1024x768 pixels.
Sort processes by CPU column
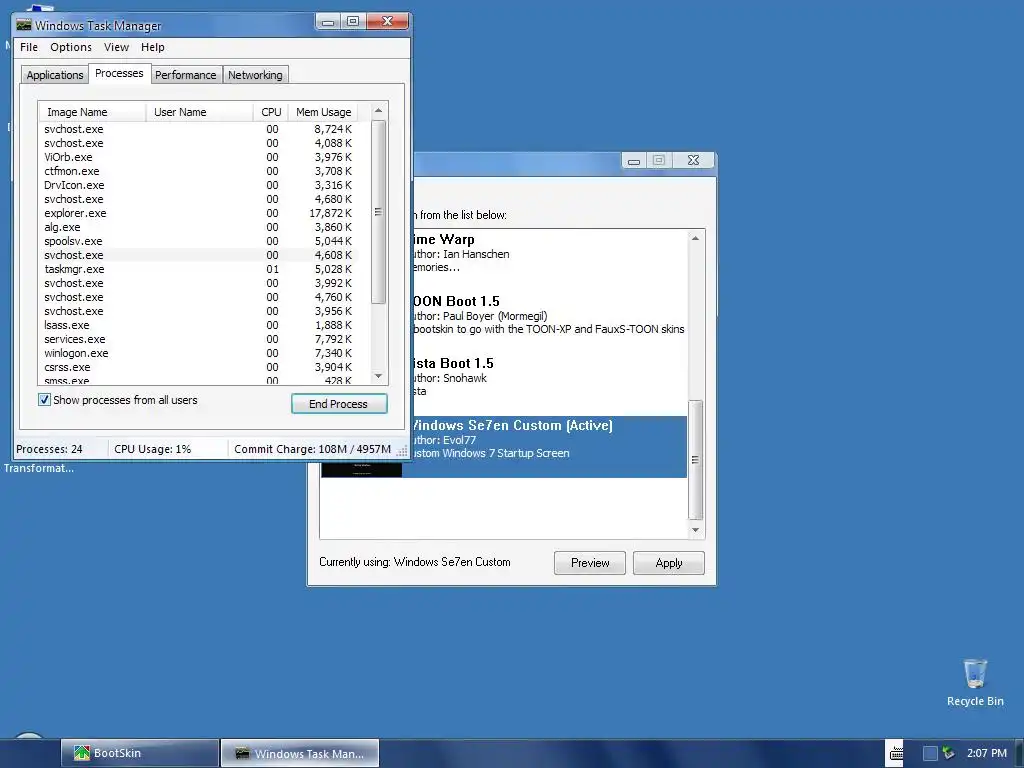pyautogui.click(x=270, y=112)
